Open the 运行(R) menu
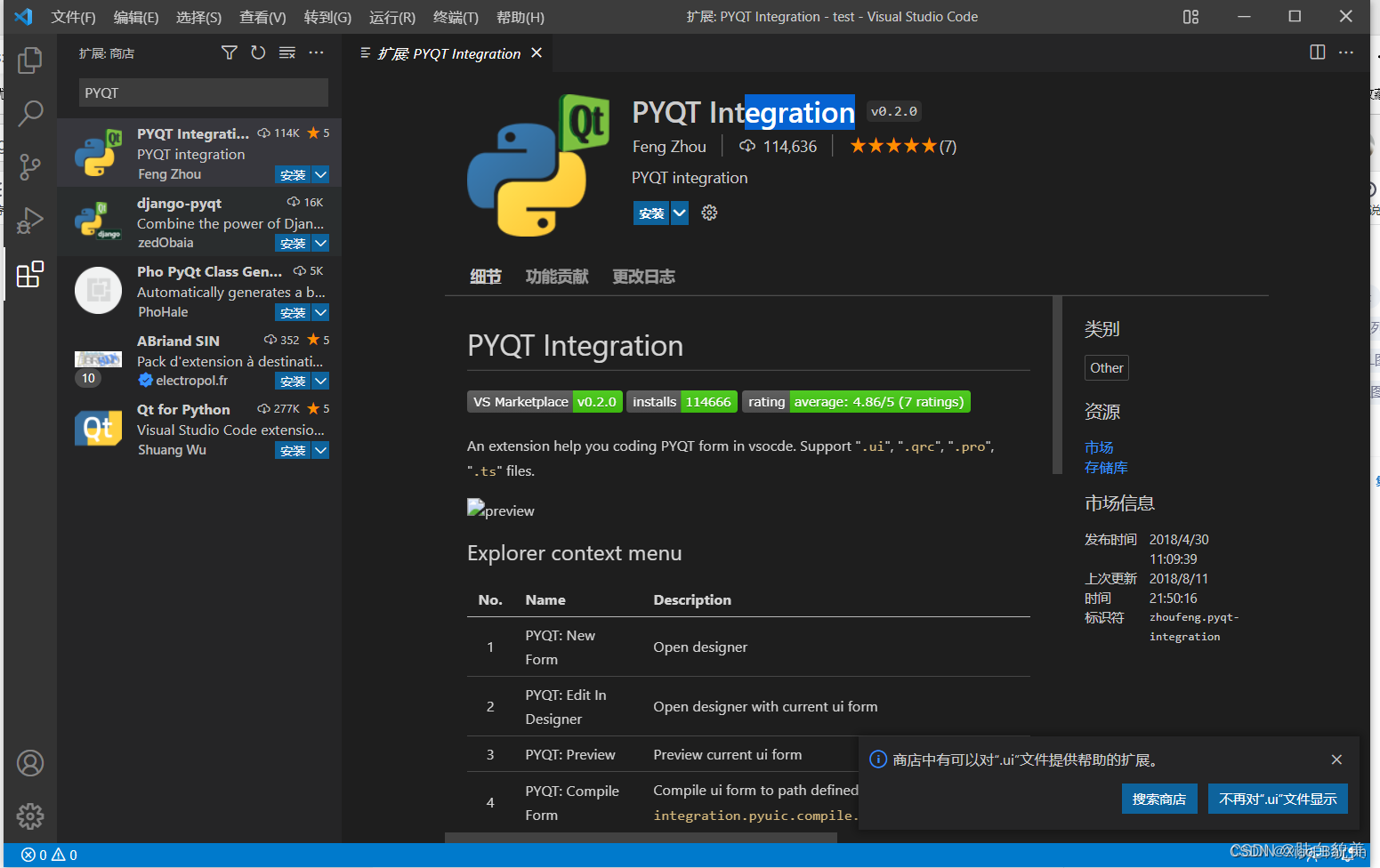This screenshot has height=868, width=1380. [x=392, y=17]
